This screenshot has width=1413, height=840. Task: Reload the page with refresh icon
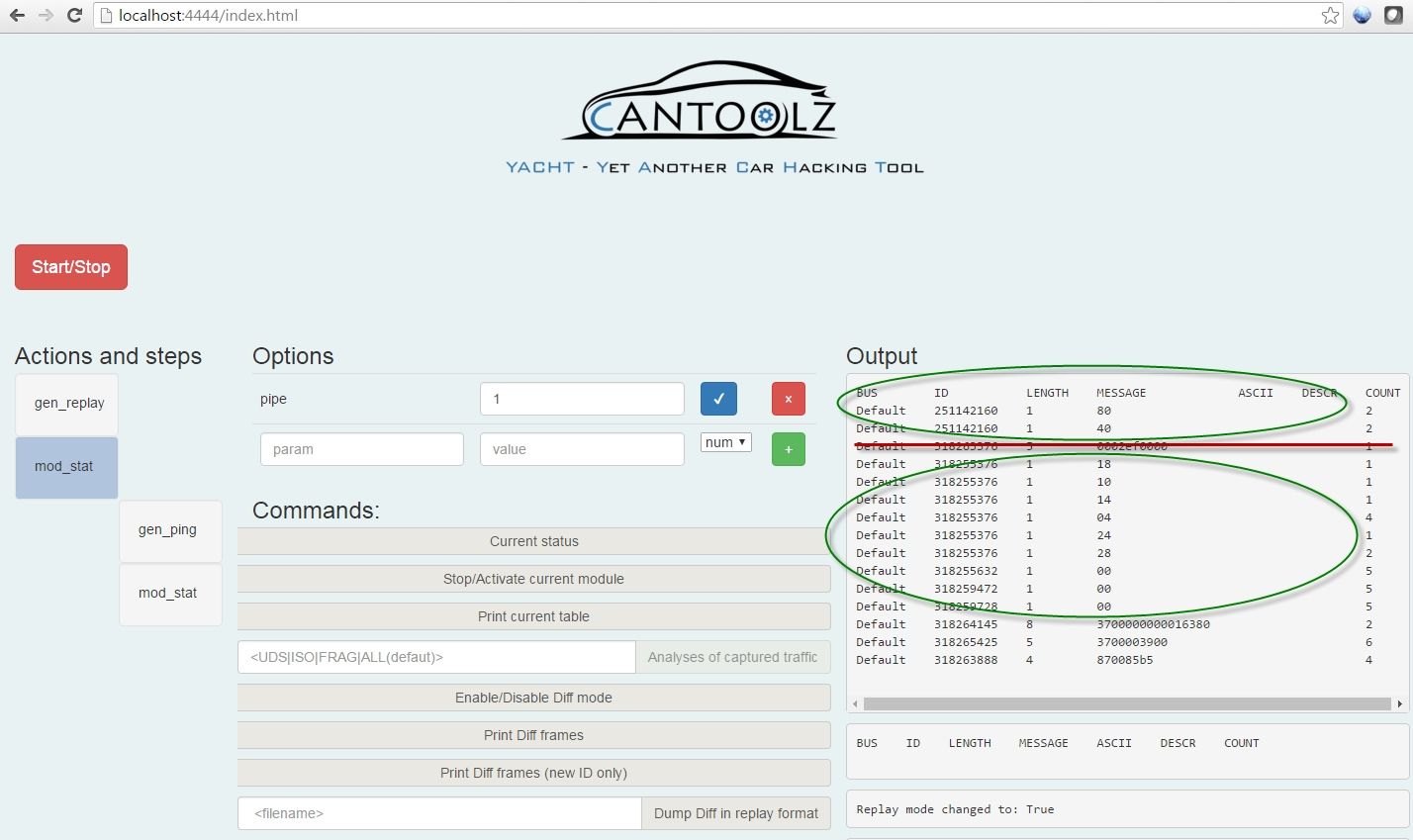point(74,15)
